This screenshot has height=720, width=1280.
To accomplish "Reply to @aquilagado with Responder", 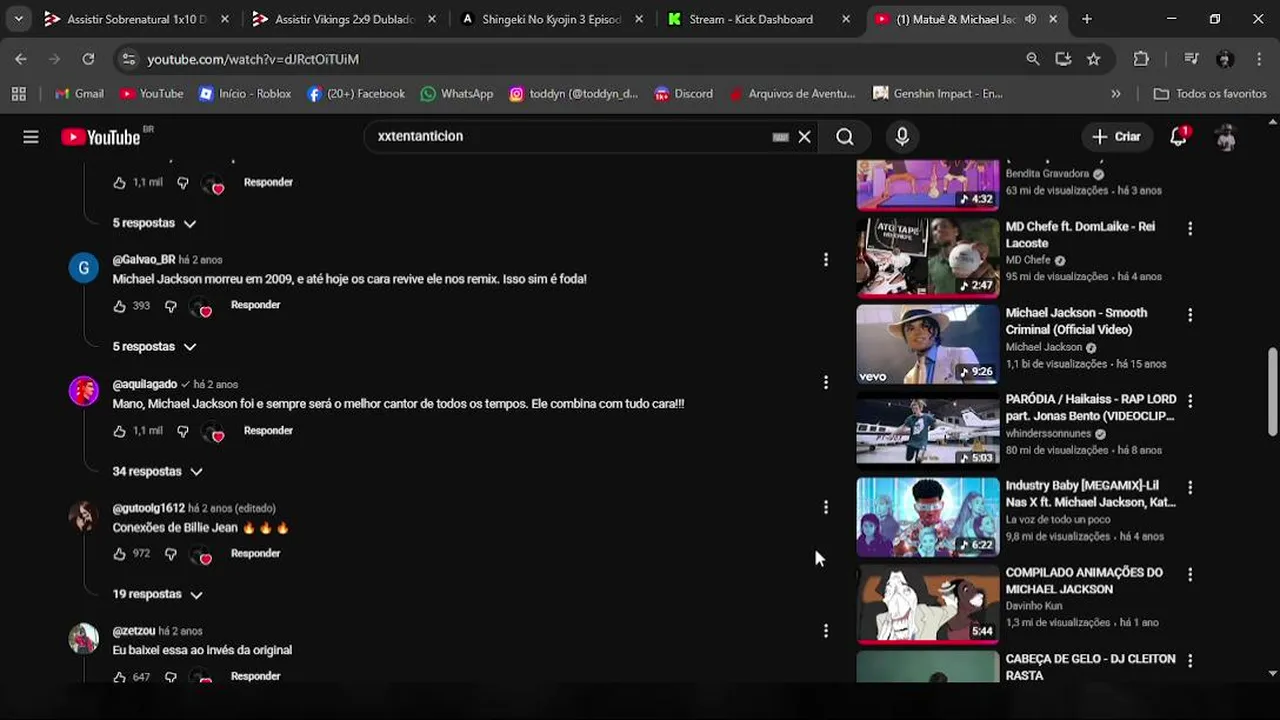I will click(268, 431).
